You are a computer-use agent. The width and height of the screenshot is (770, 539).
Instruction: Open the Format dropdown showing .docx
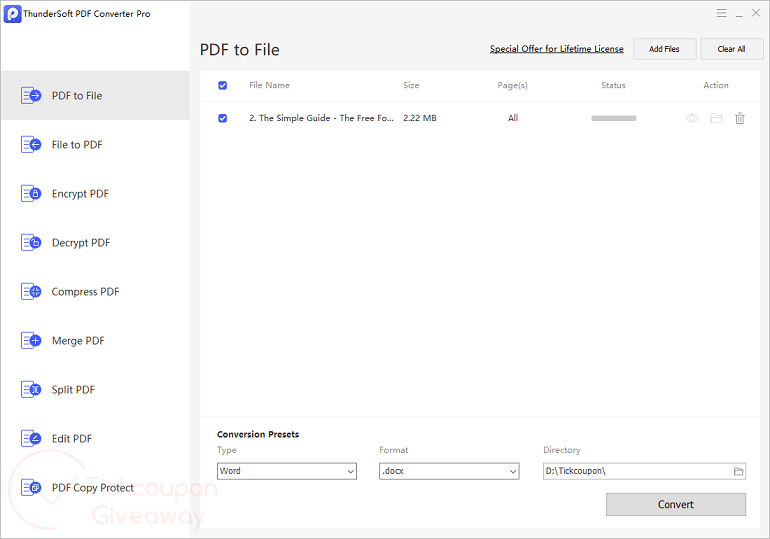(449, 471)
